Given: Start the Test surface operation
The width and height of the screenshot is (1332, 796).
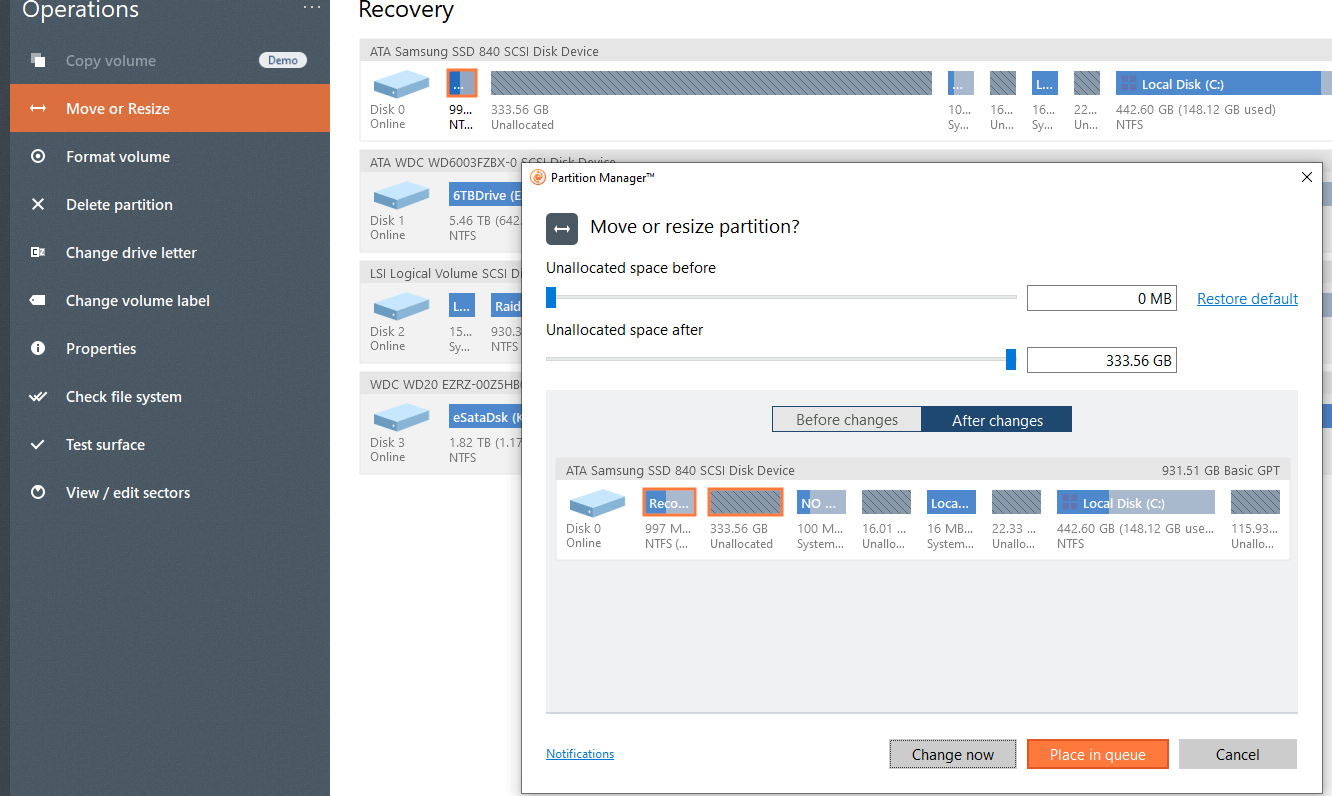Looking at the screenshot, I should 106,444.
